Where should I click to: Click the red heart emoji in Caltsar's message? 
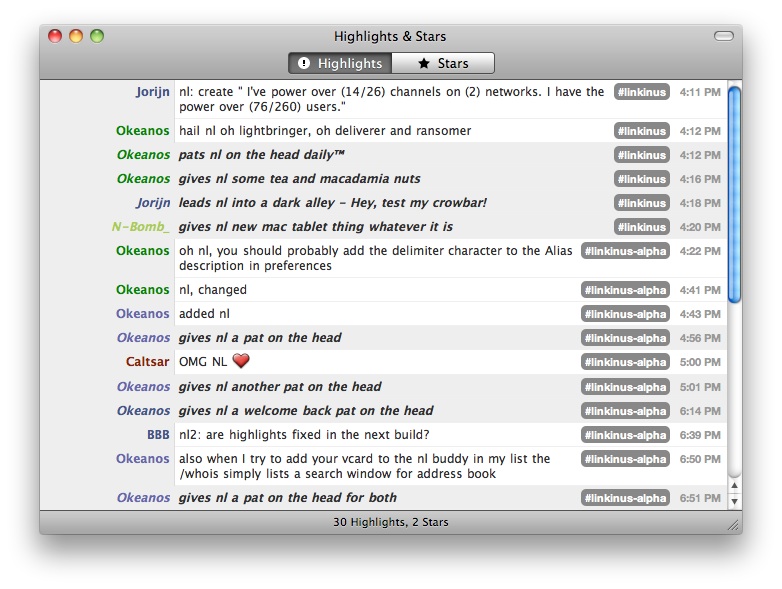coord(241,361)
